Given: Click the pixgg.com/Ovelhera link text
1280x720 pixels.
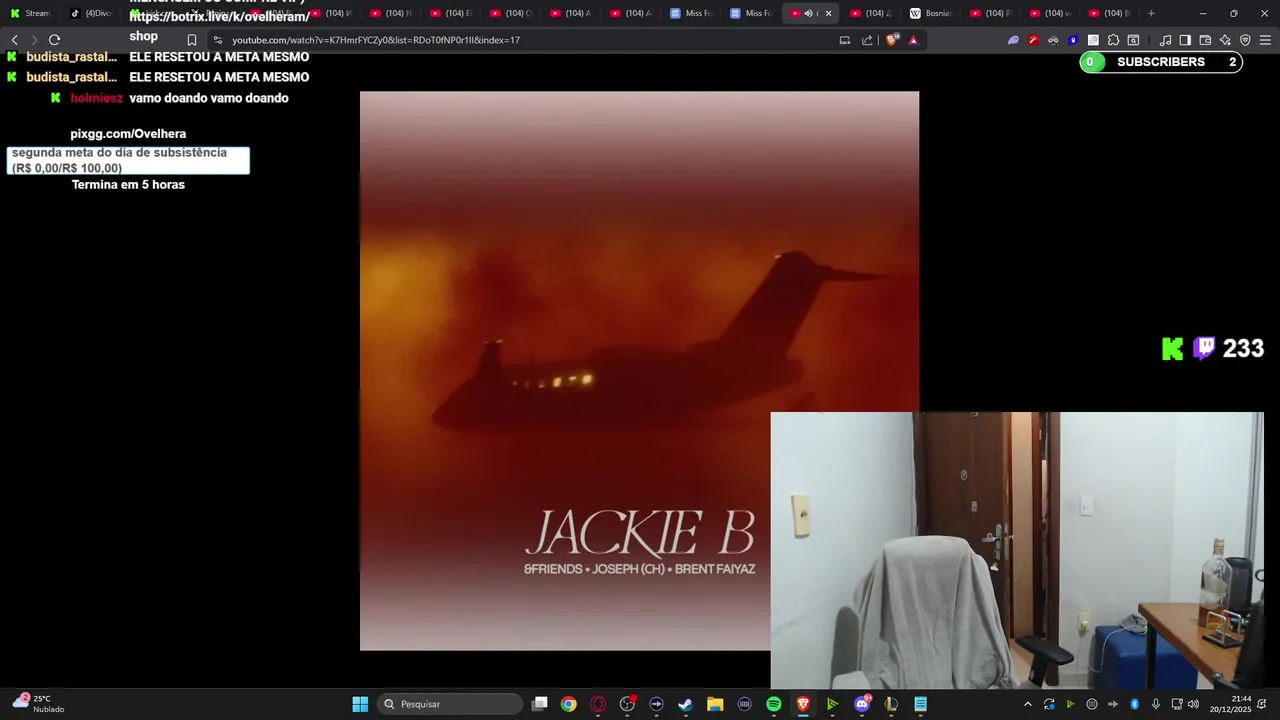Looking at the screenshot, I should pos(128,134).
